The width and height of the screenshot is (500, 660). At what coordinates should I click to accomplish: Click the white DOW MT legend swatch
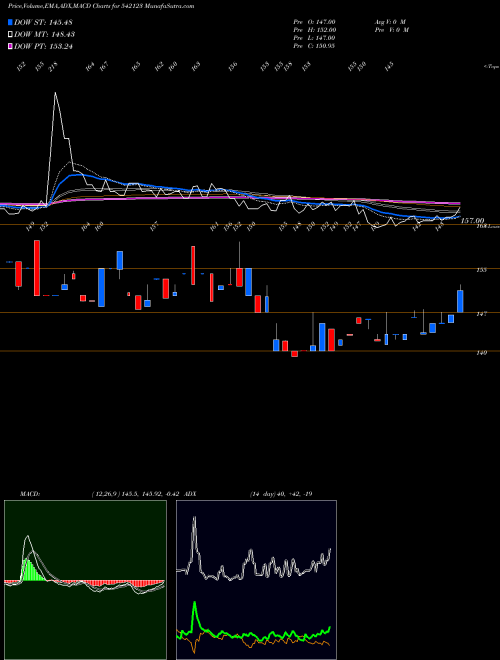(x=11, y=34)
